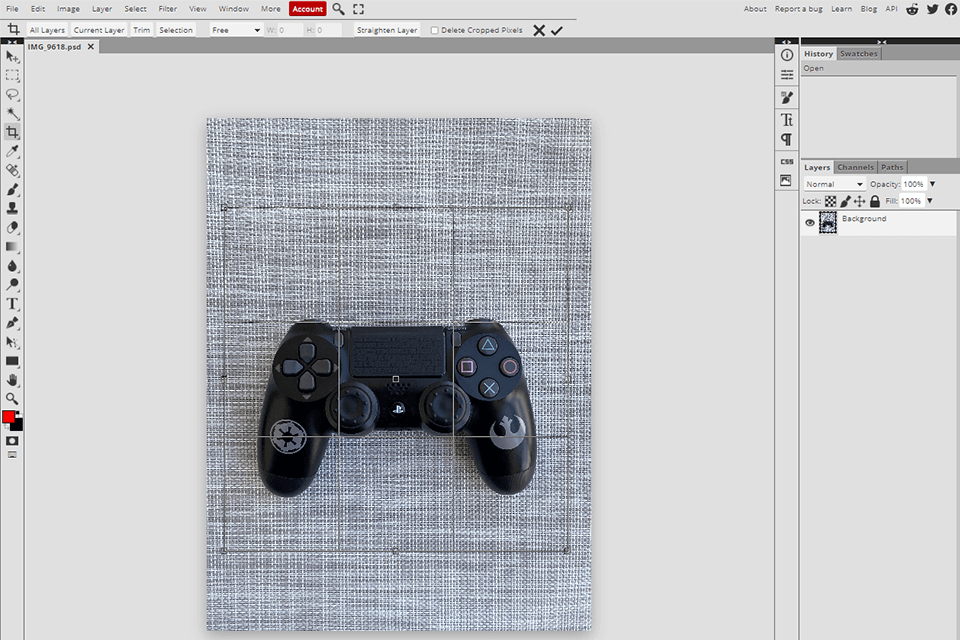The height and width of the screenshot is (640, 960).
Task: Toggle lock all padlock
Action: point(875,201)
